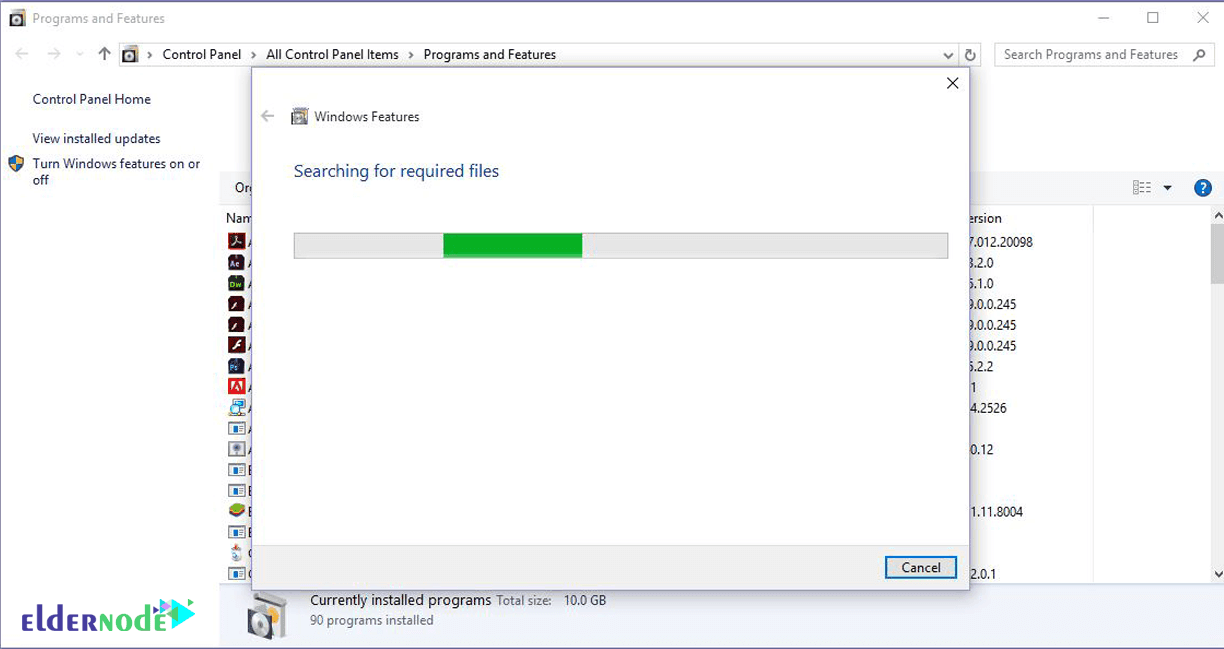1224x649 pixels.
Task: Click the view options icon
Action: click(x=1142, y=187)
